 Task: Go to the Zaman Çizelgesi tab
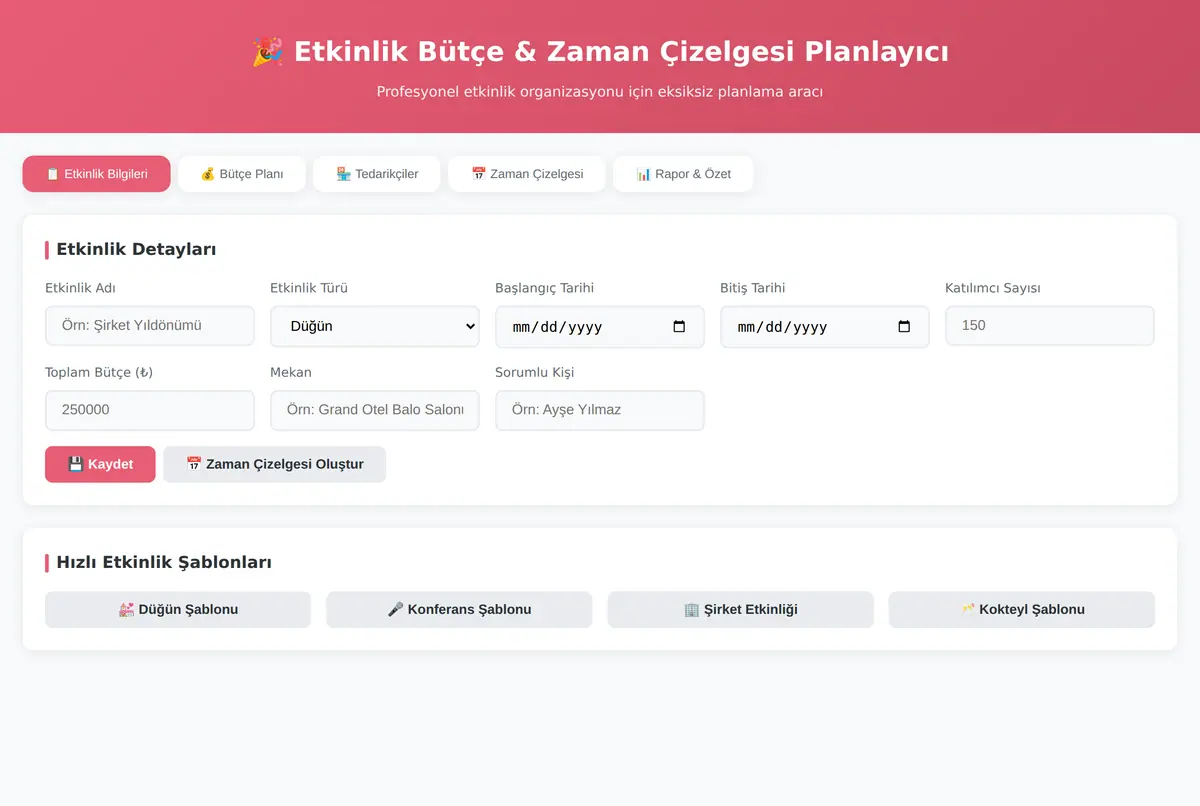pyautogui.click(x=527, y=174)
